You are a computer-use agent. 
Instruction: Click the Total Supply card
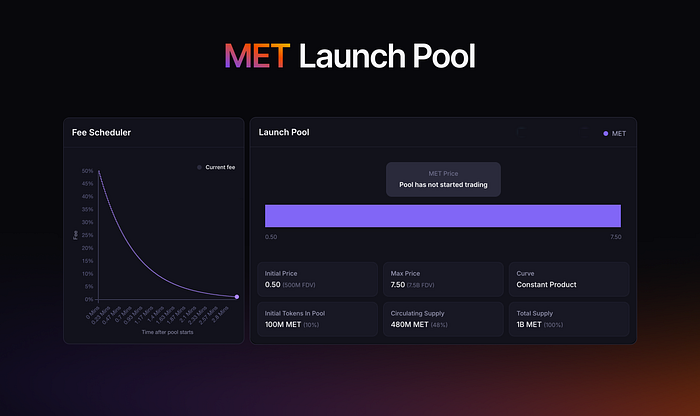point(568,319)
